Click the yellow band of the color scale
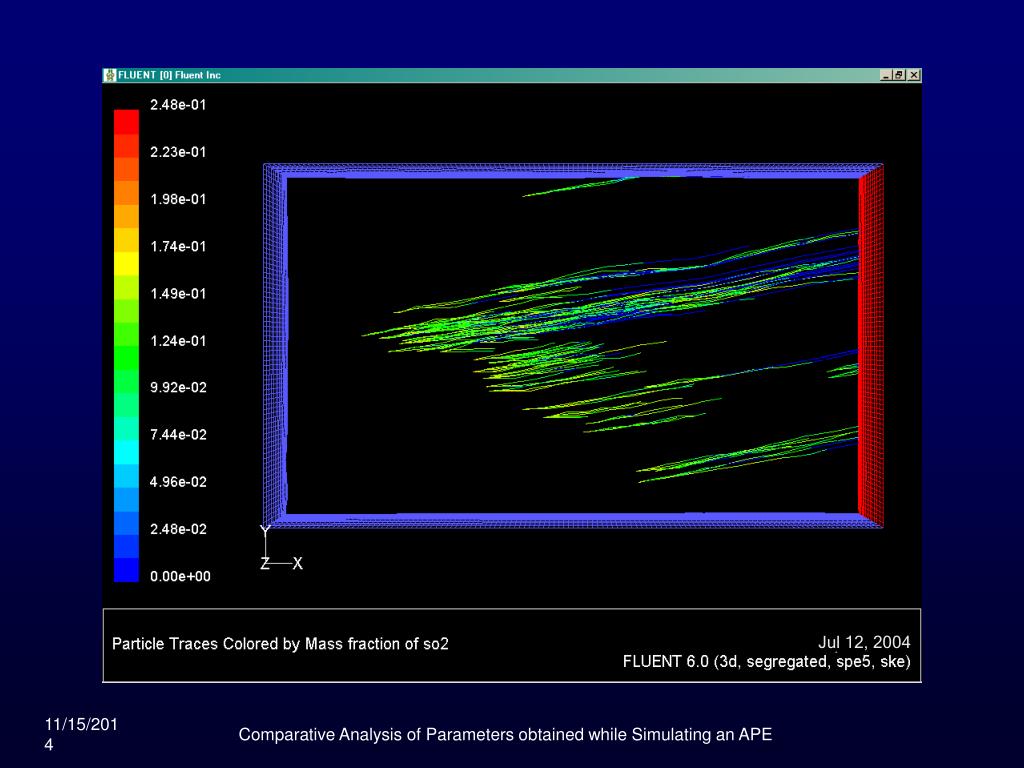 tap(127, 263)
